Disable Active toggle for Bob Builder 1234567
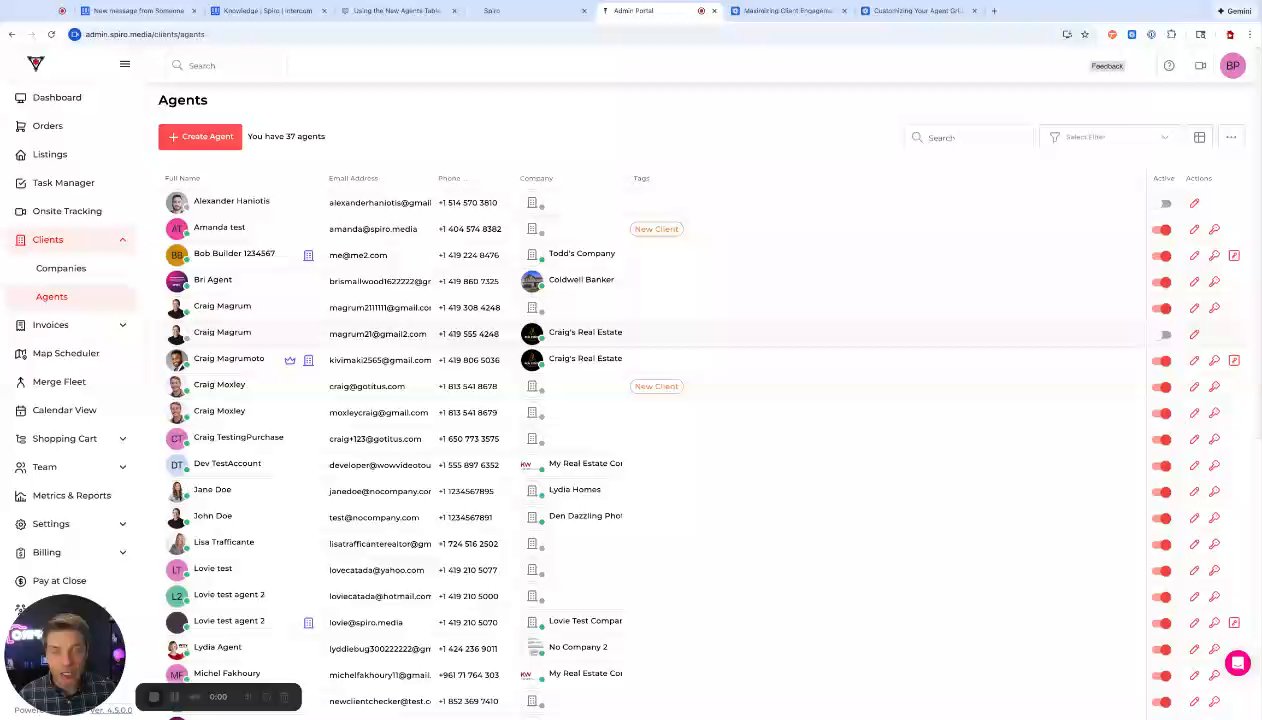 coord(1162,256)
